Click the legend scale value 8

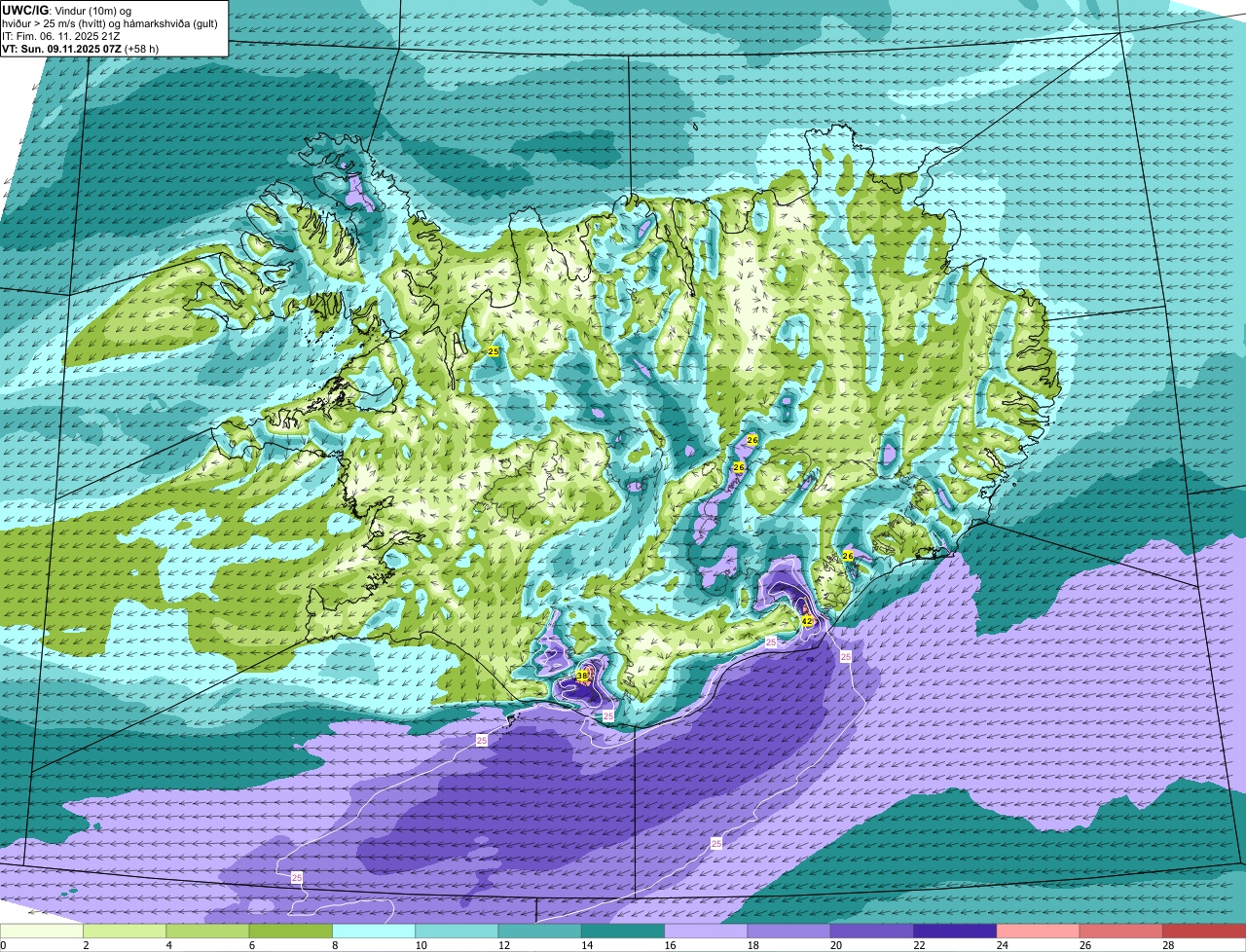(x=333, y=945)
